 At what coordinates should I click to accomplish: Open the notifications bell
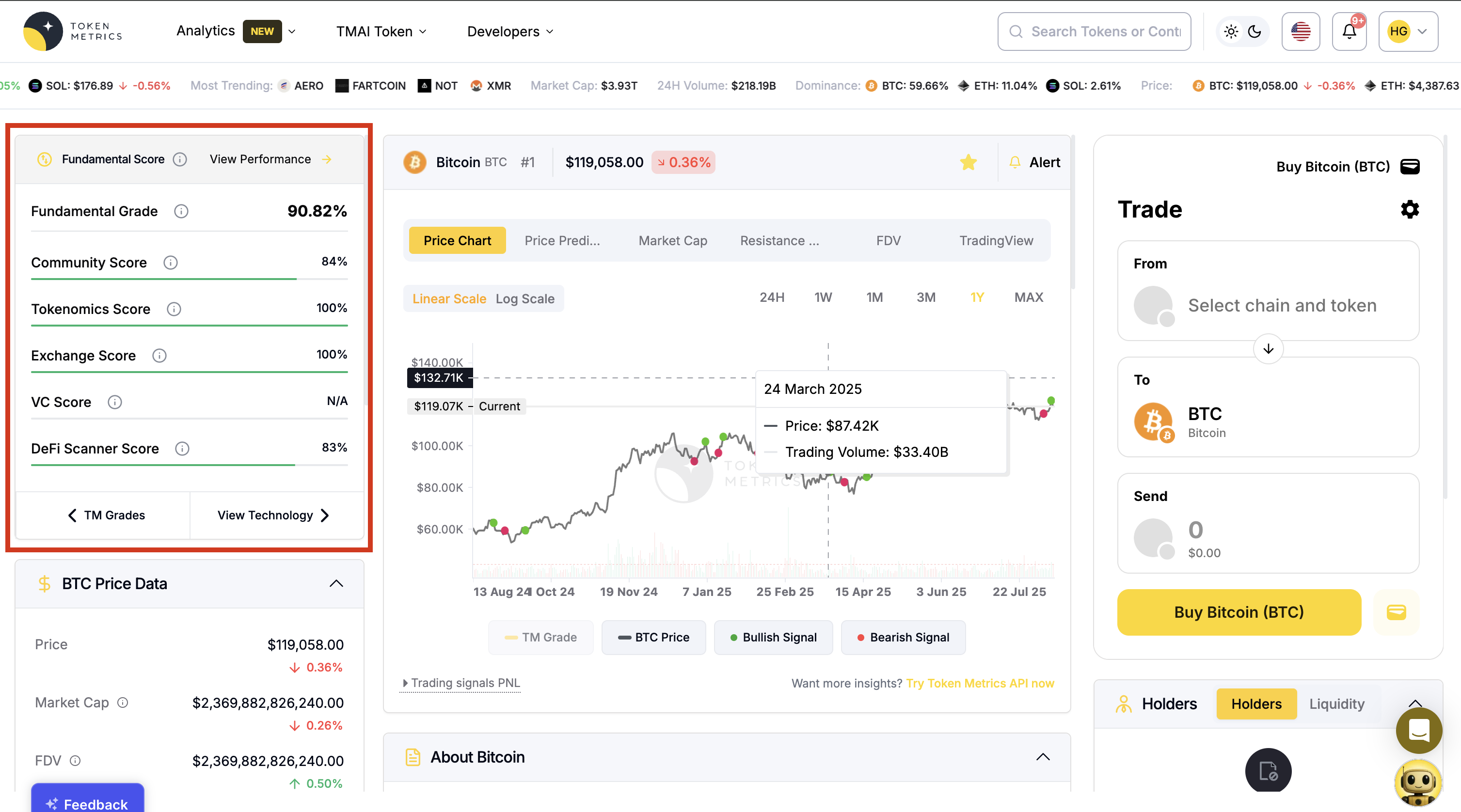(1350, 31)
